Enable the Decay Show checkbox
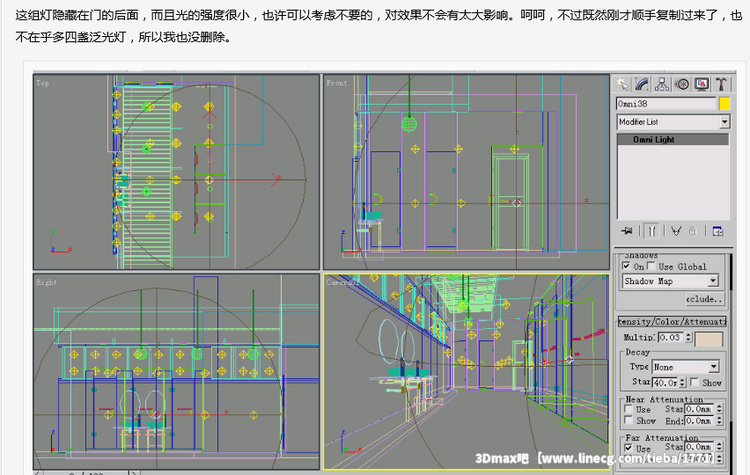Viewport: 750px width, 475px height. pos(695,382)
